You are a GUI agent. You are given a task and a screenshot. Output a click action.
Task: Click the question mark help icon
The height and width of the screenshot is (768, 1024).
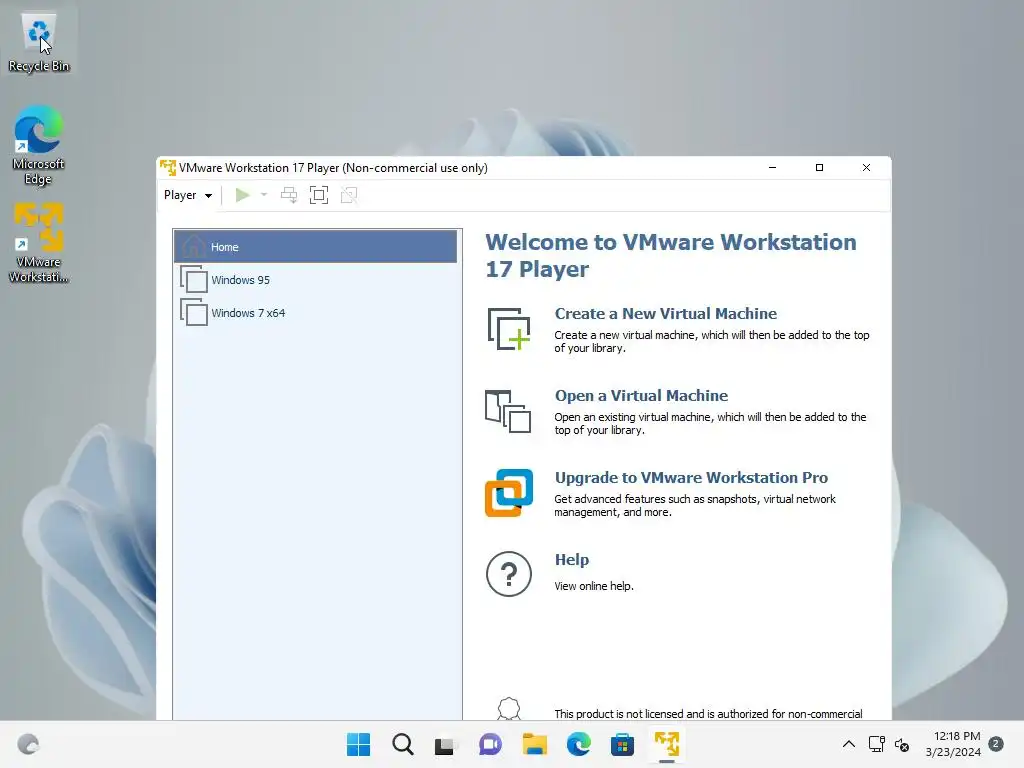click(x=509, y=574)
